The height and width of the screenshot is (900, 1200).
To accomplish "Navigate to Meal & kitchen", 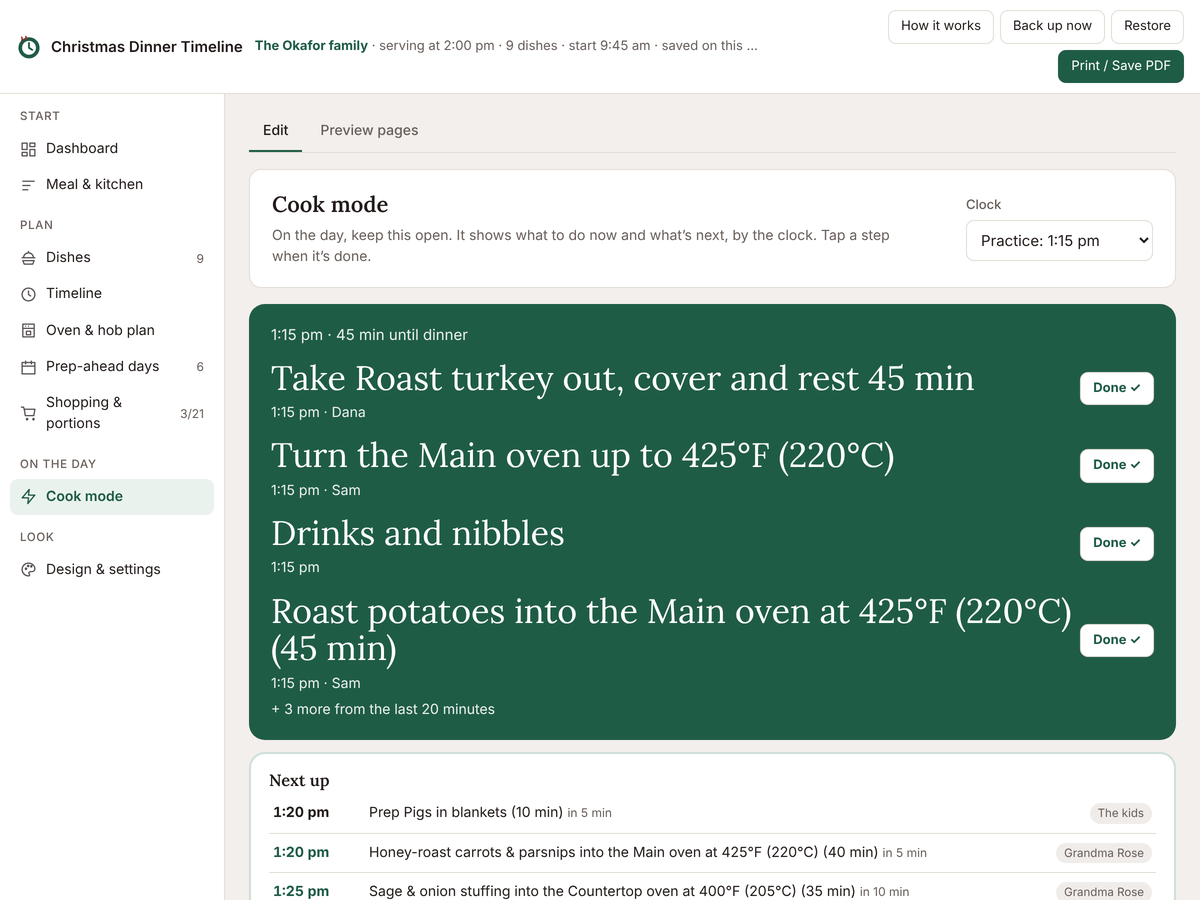I will pos(112,185).
